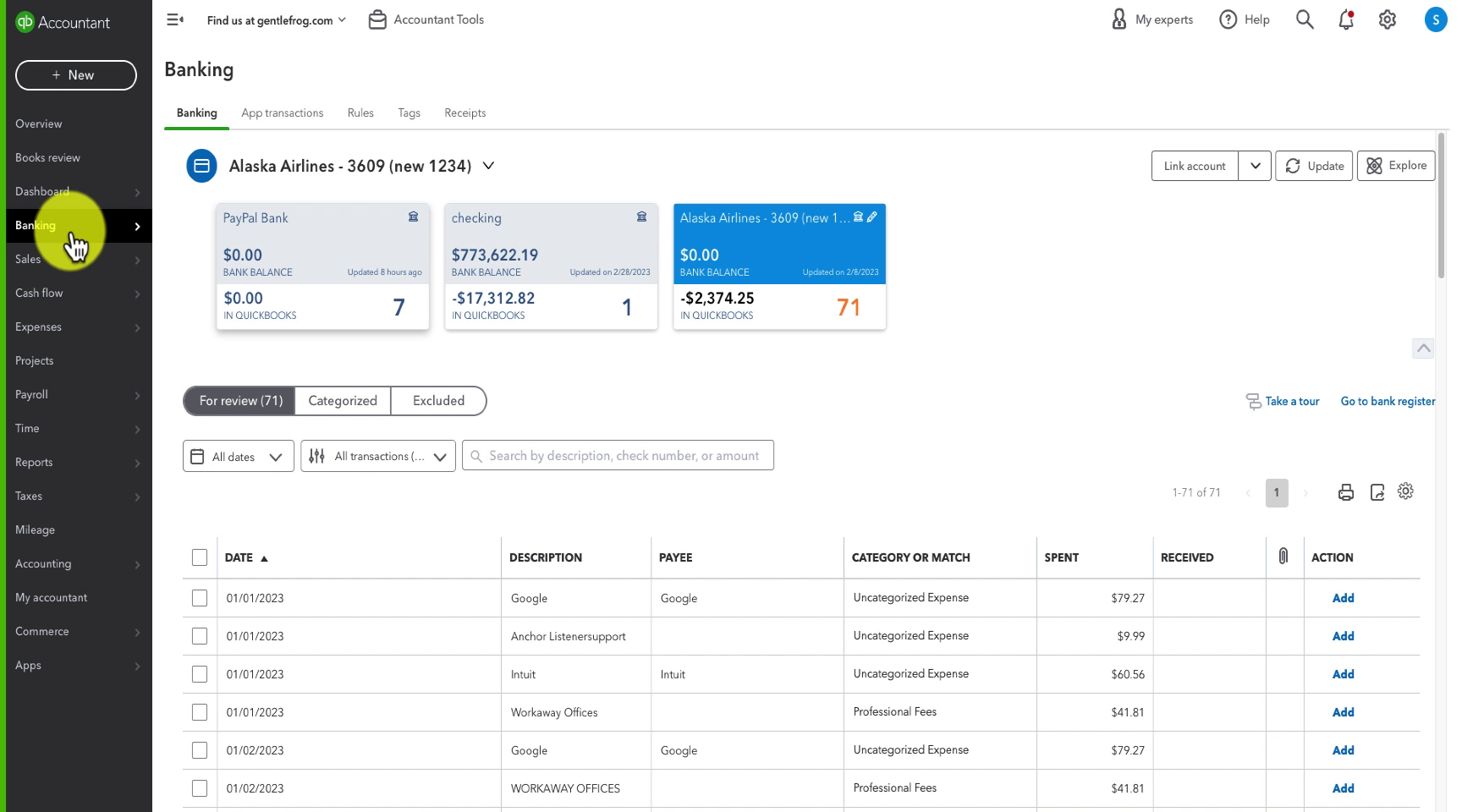
Task: Go to next page arrow
Action: pyautogui.click(x=1305, y=493)
